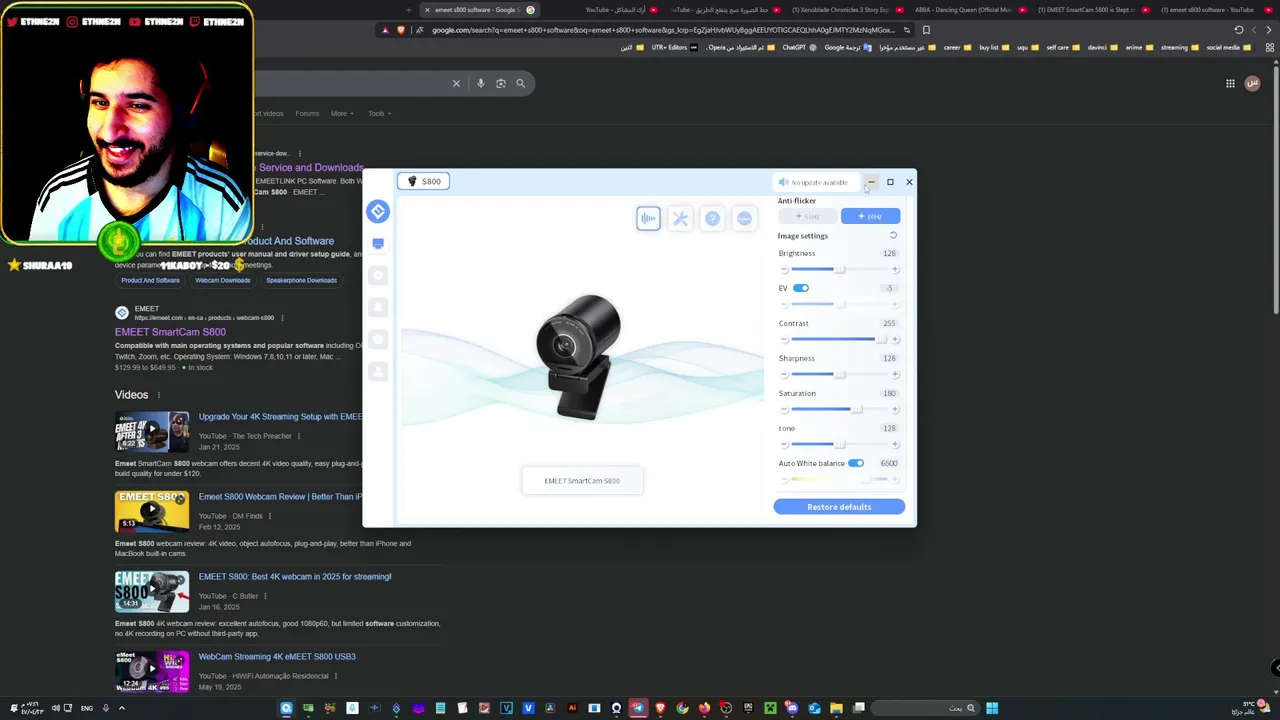Open options for Videos section three dots
Image resolution: width=1280 pixels, height=720 pixels.
click(158, 395)
